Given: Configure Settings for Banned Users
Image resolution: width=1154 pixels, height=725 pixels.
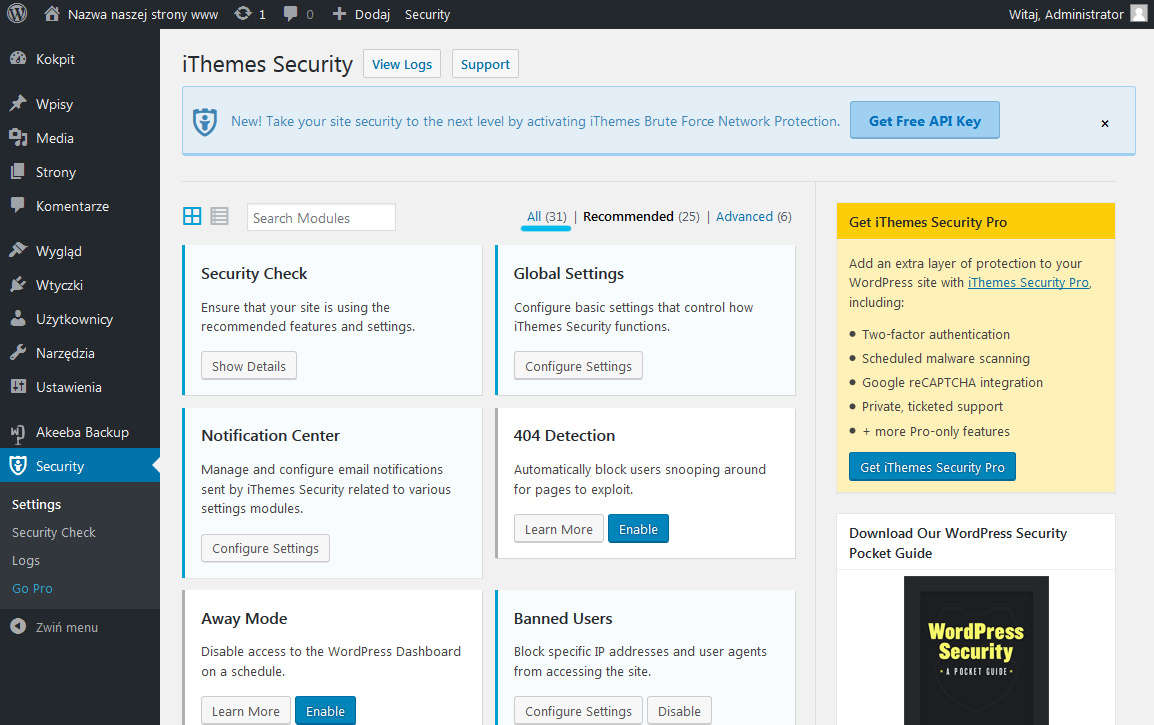Looking at the screenshot, I should (578, 711).
